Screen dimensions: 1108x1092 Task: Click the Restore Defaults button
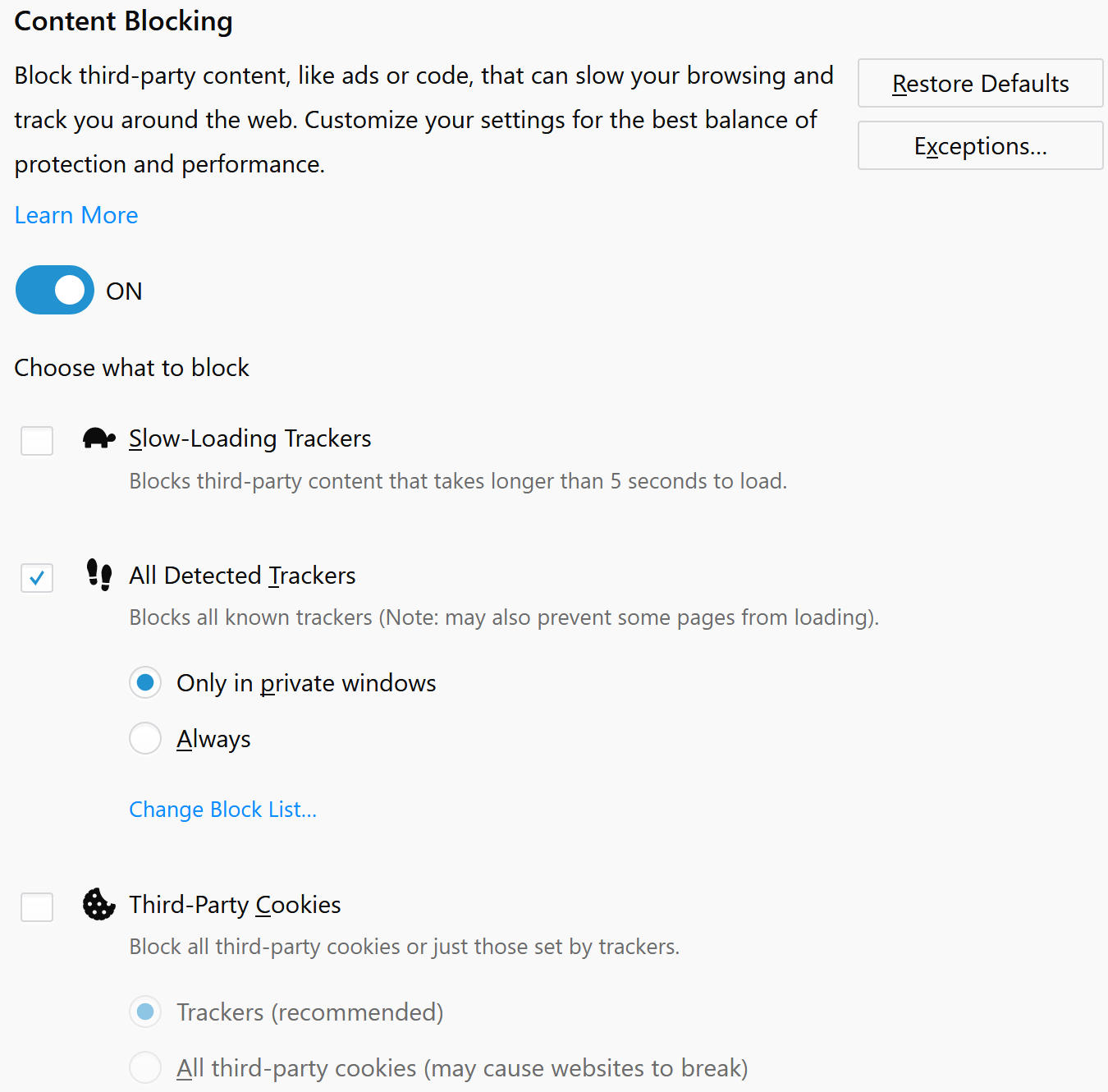point(980,83)
